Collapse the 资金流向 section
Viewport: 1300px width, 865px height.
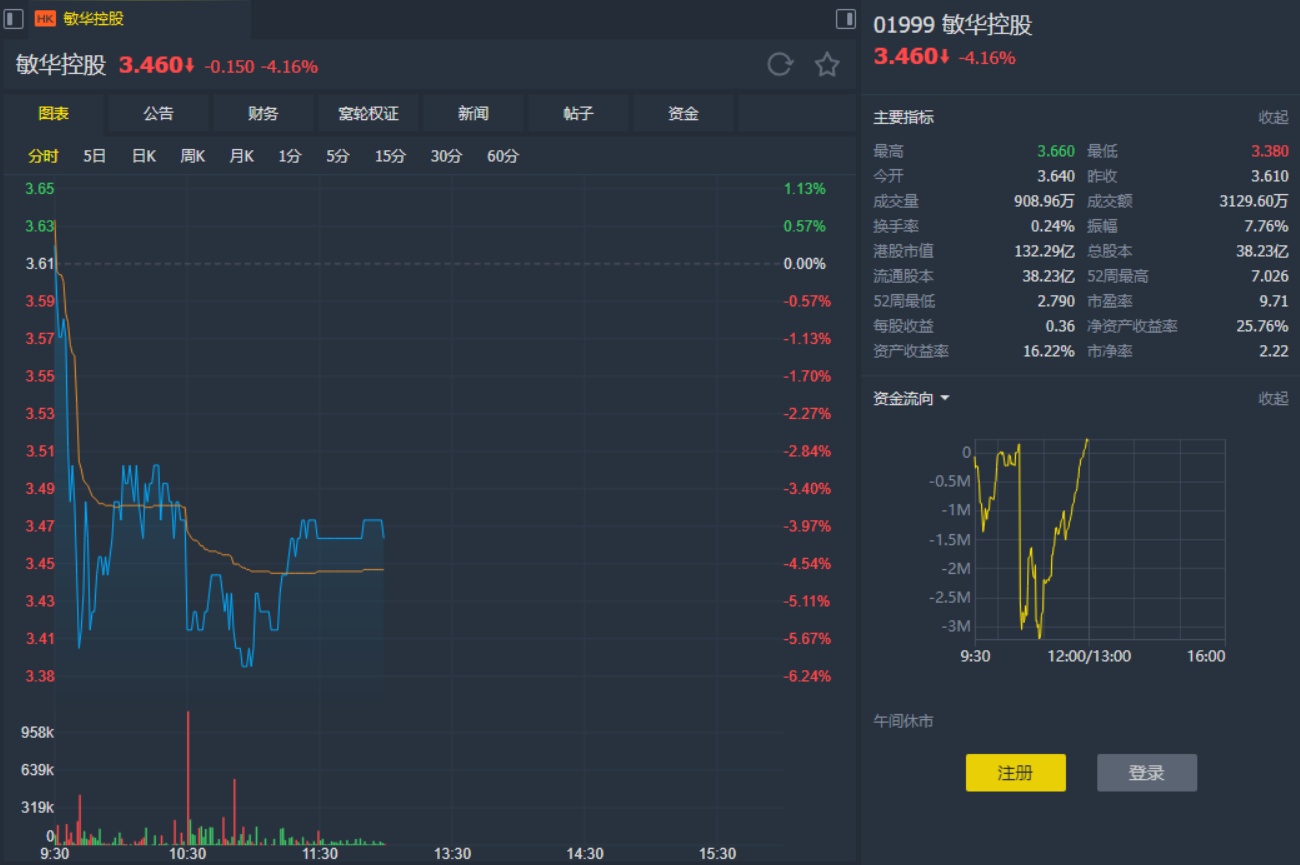click(x=1273, y=398)
